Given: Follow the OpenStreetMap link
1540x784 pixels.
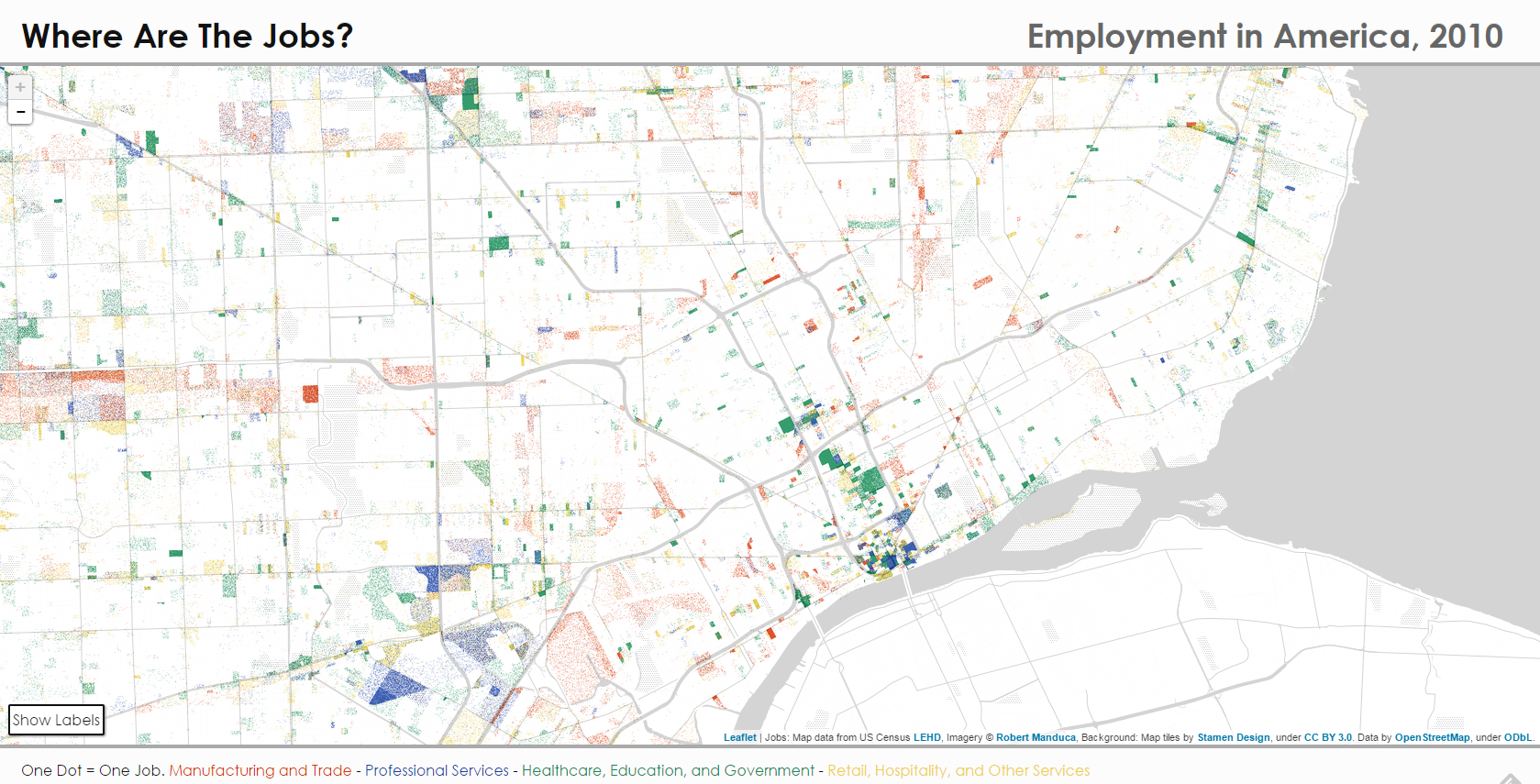Looking at the screenshot, I should 1432,737.
